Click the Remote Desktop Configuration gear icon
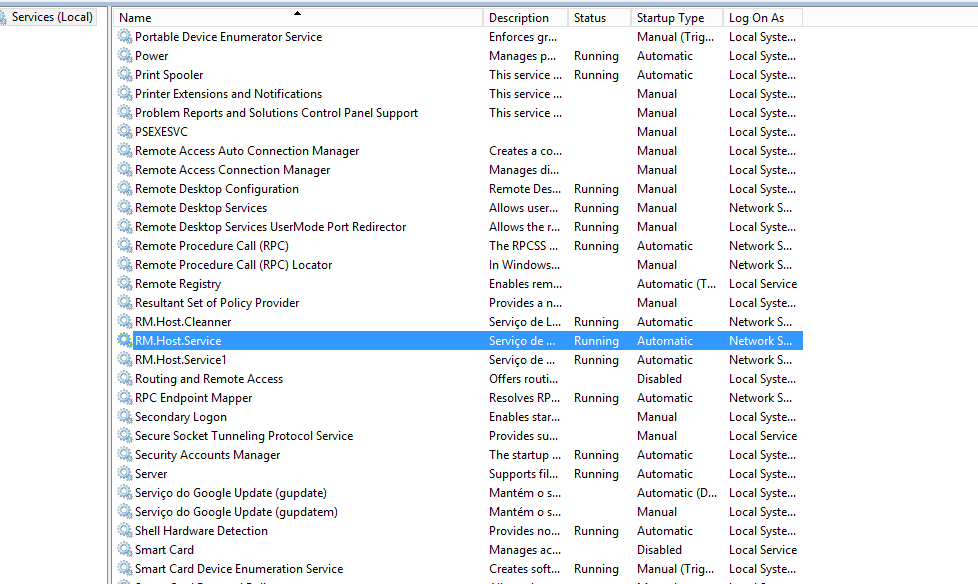978x584 pixels. pos(125,188)
